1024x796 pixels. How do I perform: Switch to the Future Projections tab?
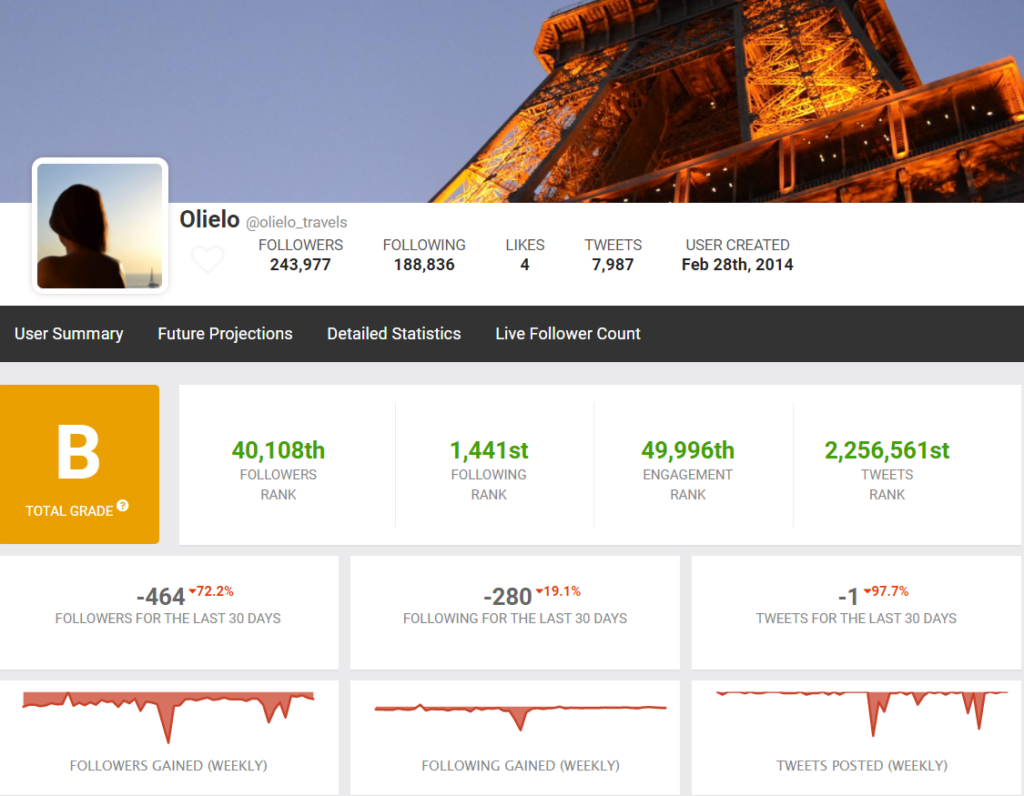point(225,334)
